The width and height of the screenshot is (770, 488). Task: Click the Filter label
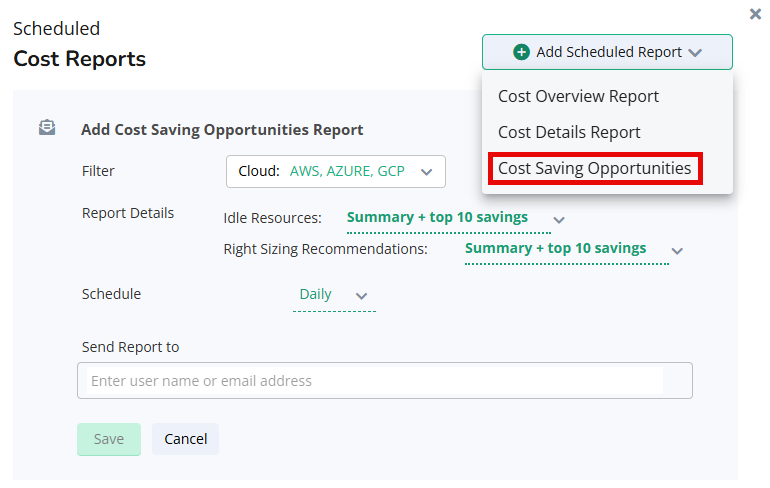click(98, 171)
